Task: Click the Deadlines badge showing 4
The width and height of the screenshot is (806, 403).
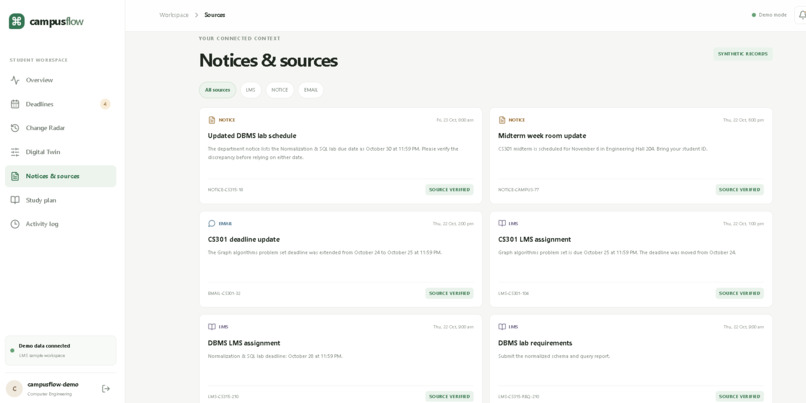Action: pyautogui.click(x=105, y=104)
